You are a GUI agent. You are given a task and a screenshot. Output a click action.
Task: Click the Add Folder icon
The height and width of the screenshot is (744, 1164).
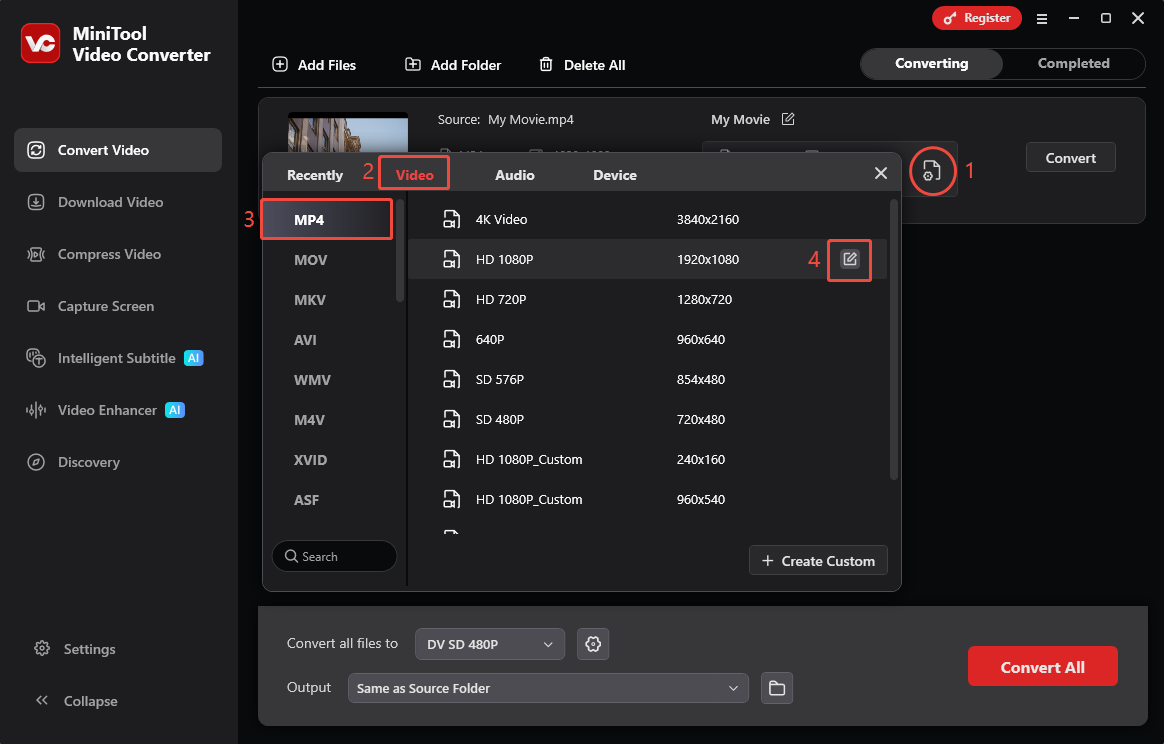pos(413,65)
